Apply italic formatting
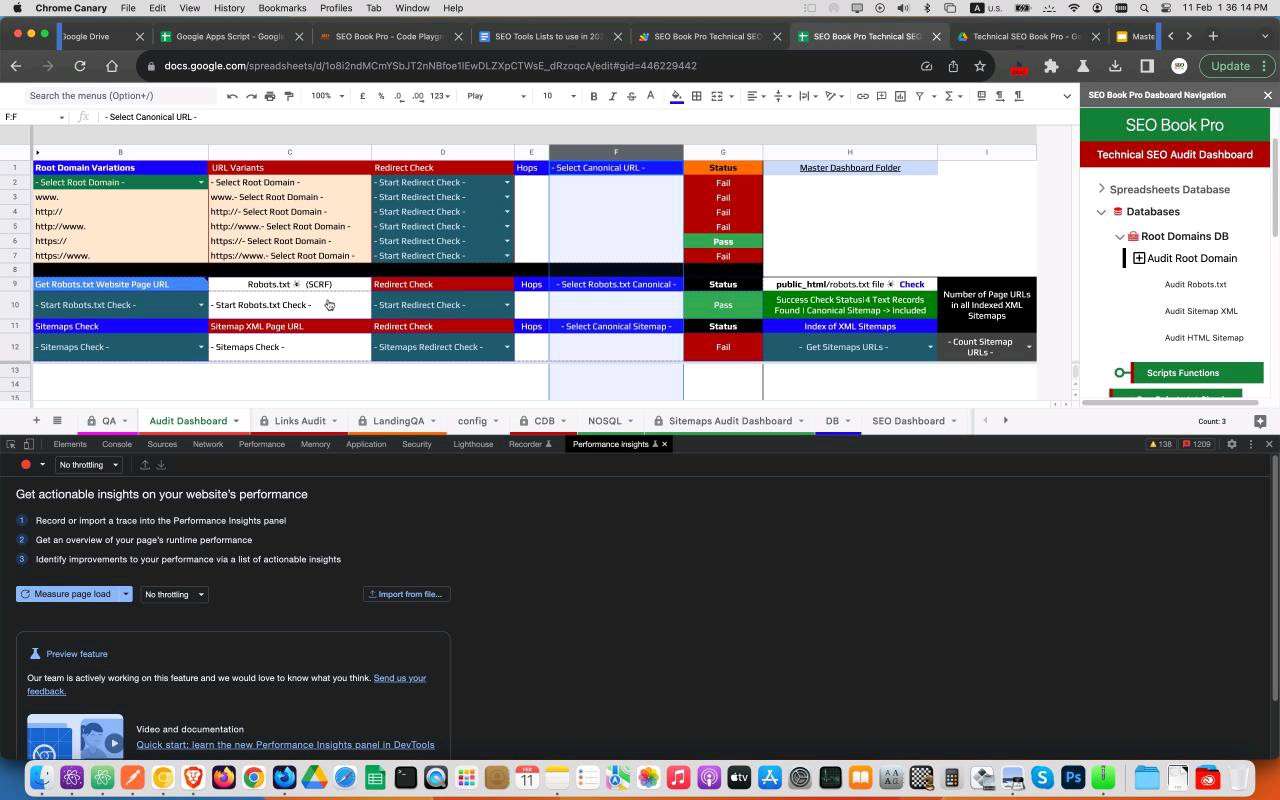The width and height of the screenshot is (1280, 800). pos(612,96)
